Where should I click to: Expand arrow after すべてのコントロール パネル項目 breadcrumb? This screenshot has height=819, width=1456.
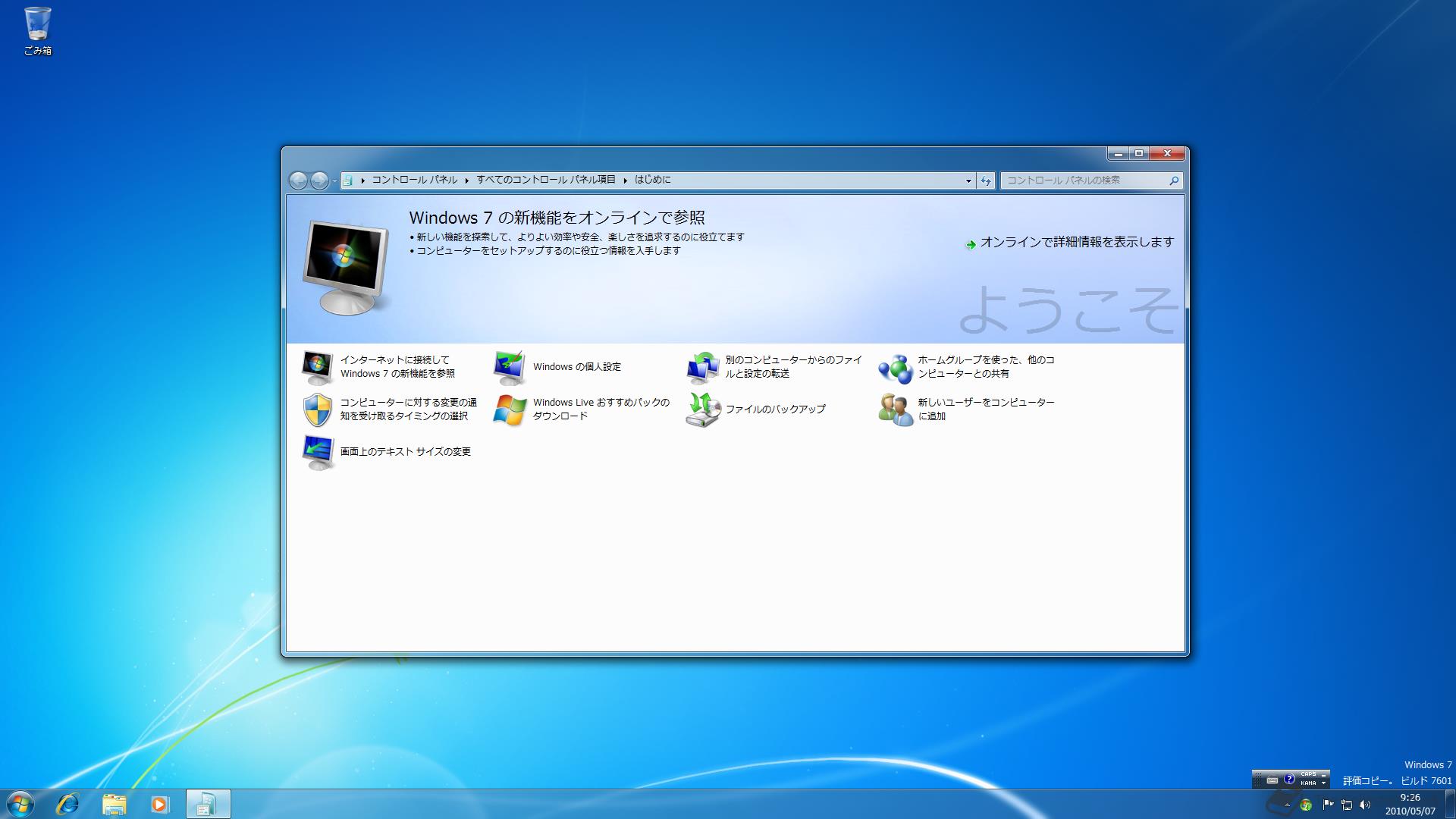click(x=626, y=180)
